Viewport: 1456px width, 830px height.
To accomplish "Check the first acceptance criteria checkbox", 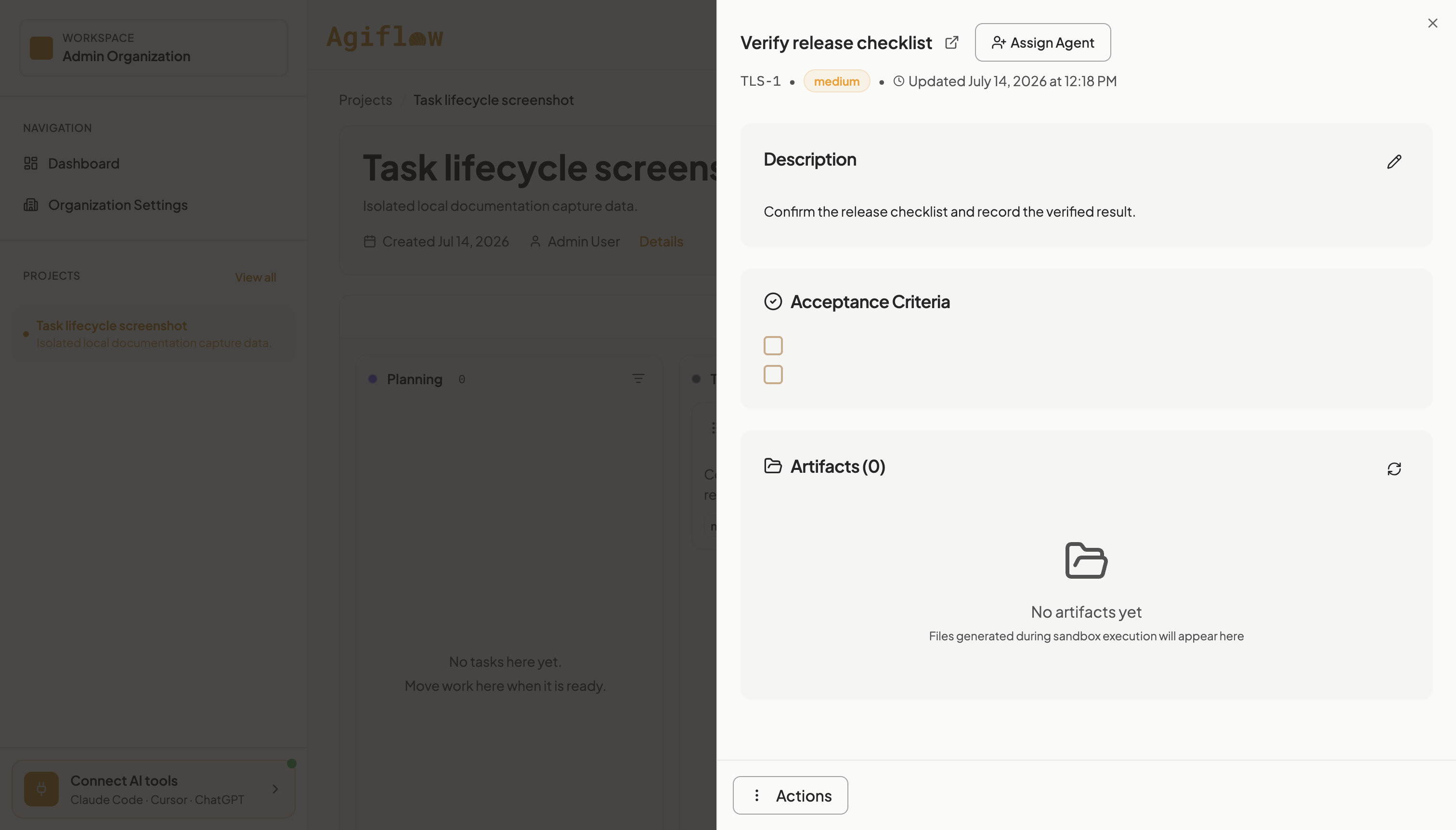I will point(773,346).
